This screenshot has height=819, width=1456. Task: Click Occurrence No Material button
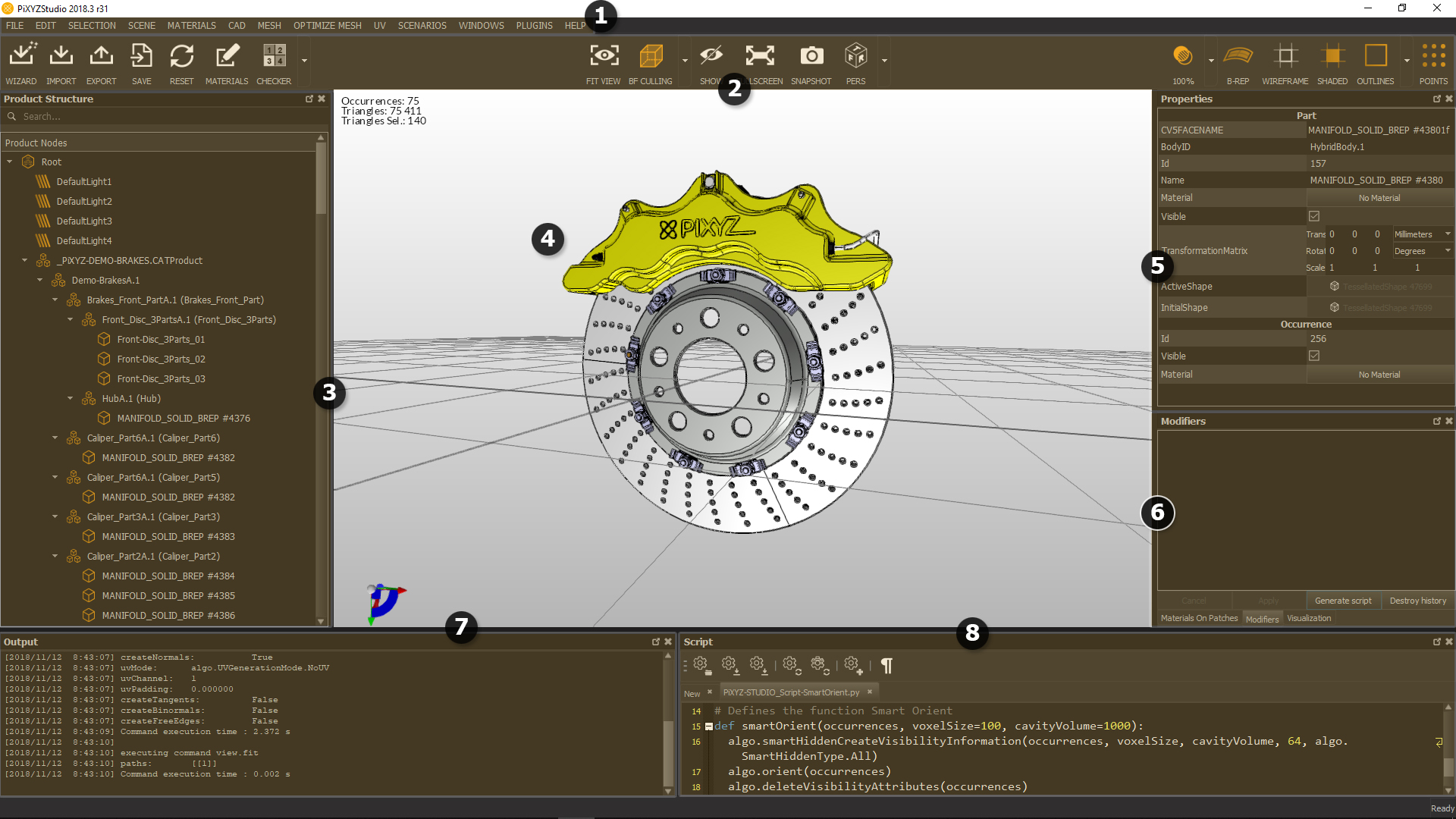point(1379,375)
